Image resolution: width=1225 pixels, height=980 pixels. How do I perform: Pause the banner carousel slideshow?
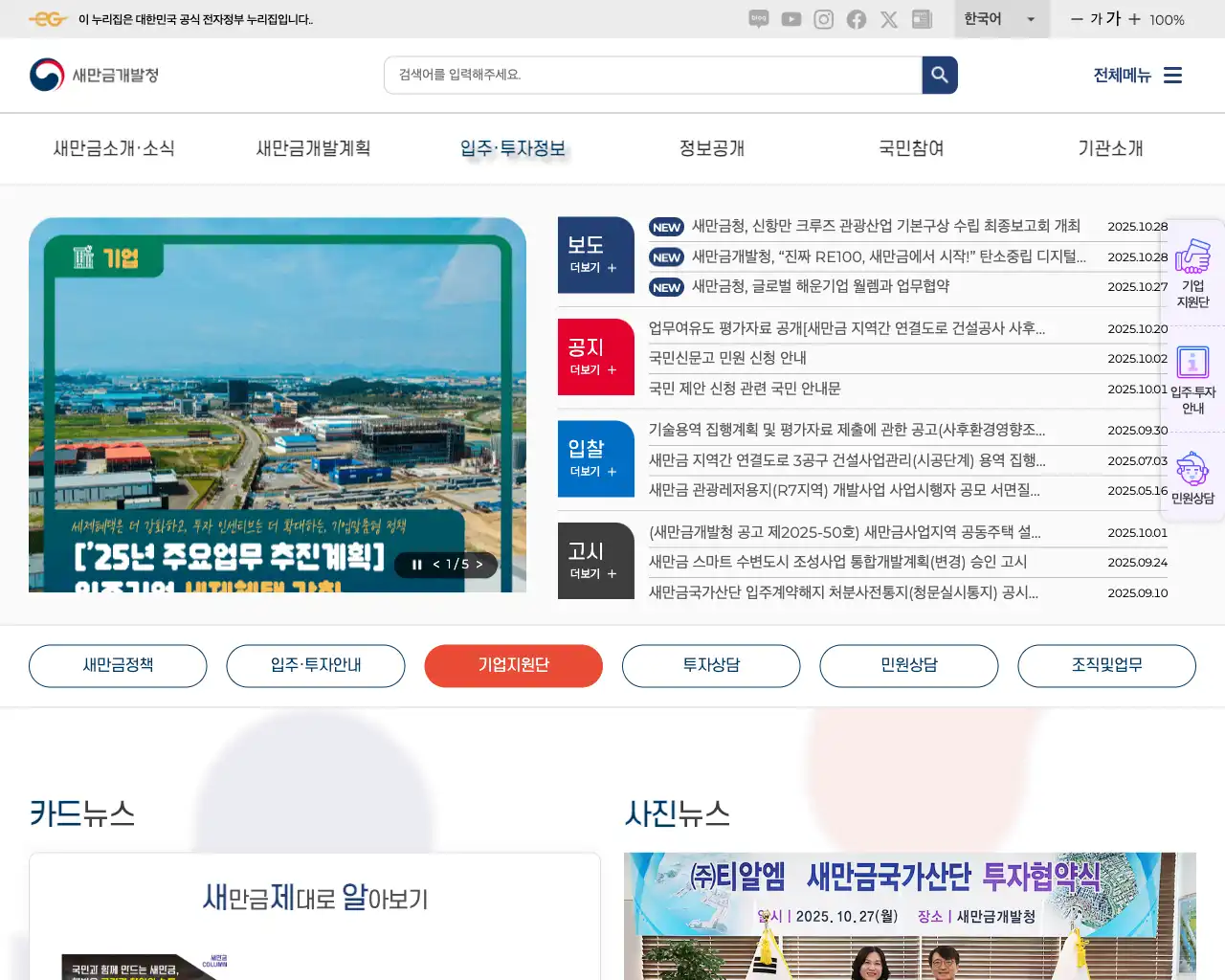(416, 565)
